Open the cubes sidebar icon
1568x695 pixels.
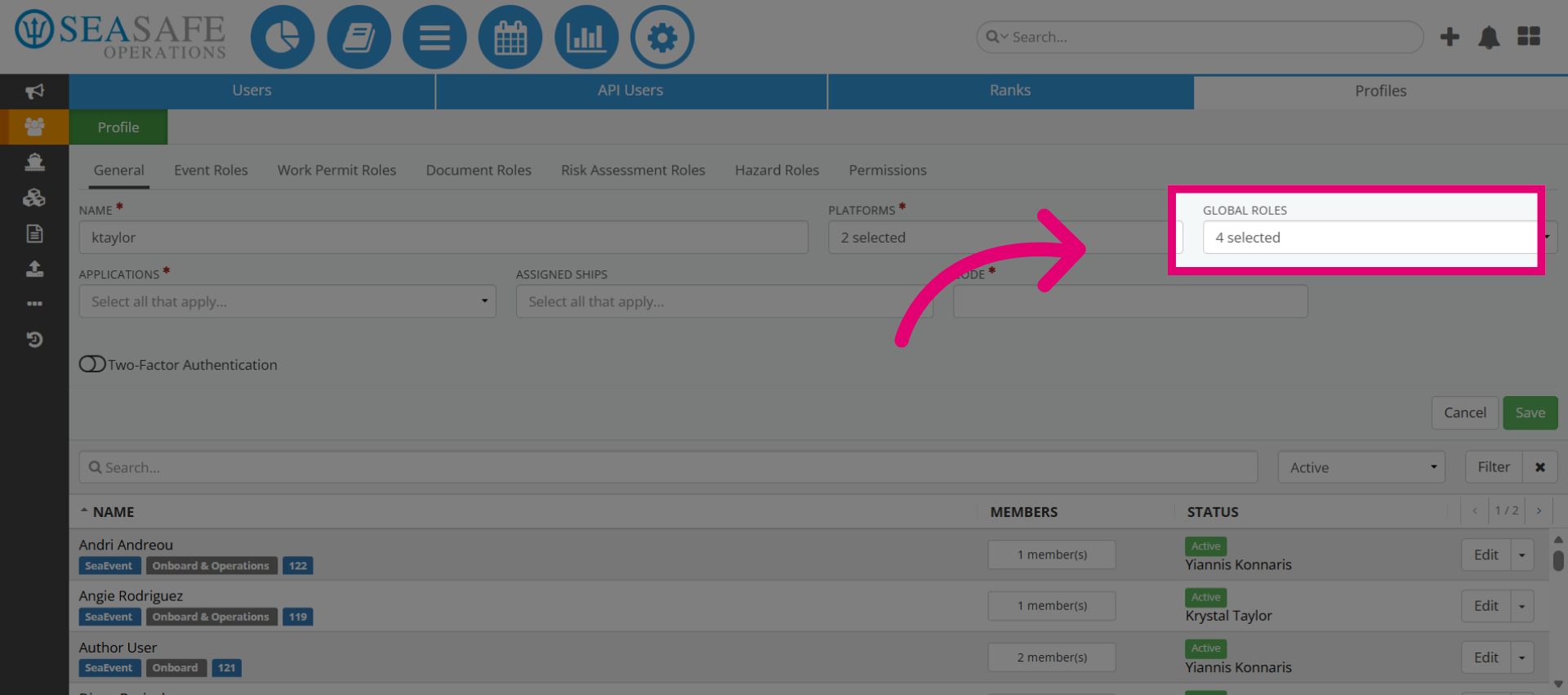34,198
